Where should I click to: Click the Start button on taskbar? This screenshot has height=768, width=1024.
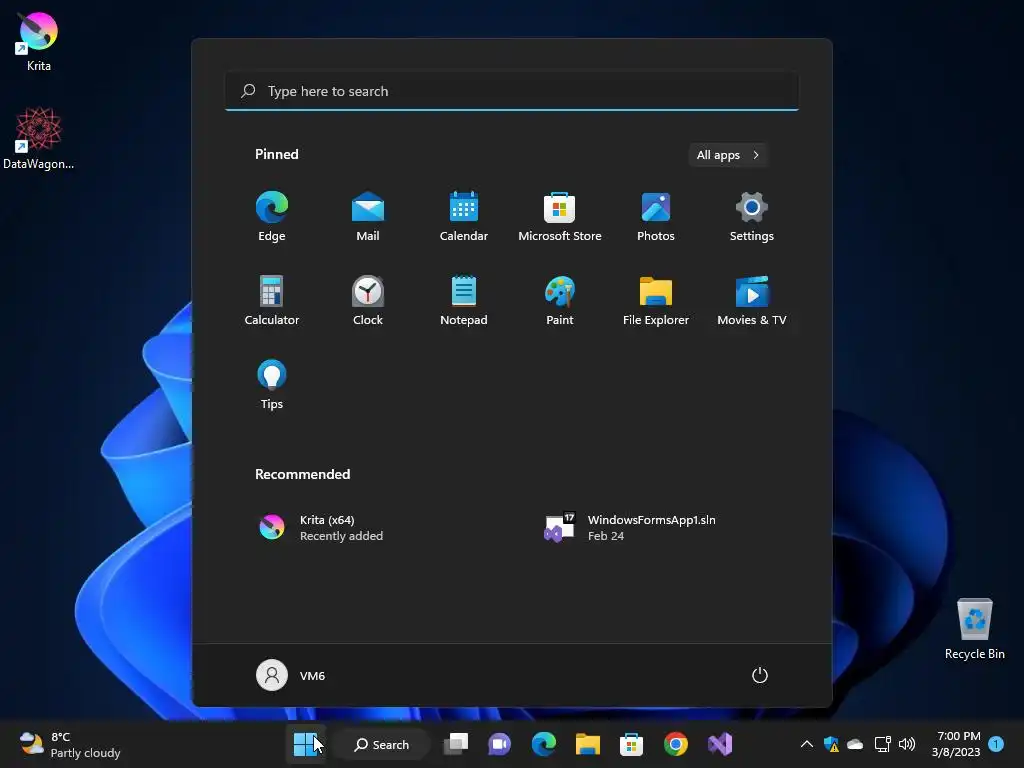tap(305, 744)
